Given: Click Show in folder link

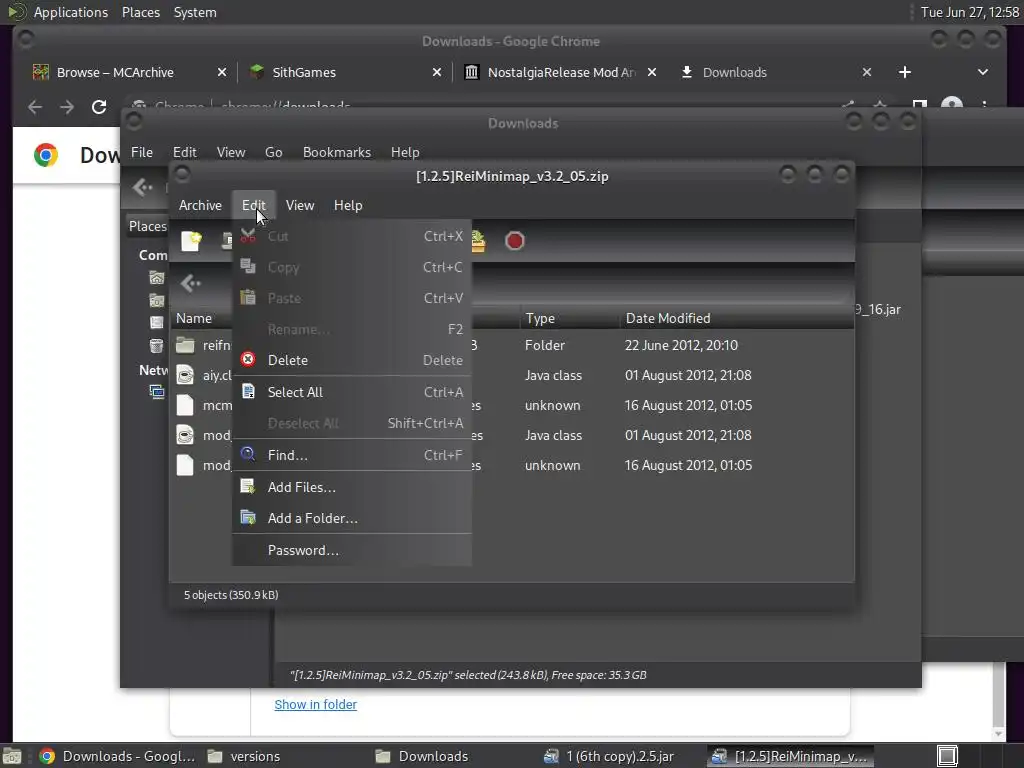Looking at the screenshot, I should tap(315, 705).
